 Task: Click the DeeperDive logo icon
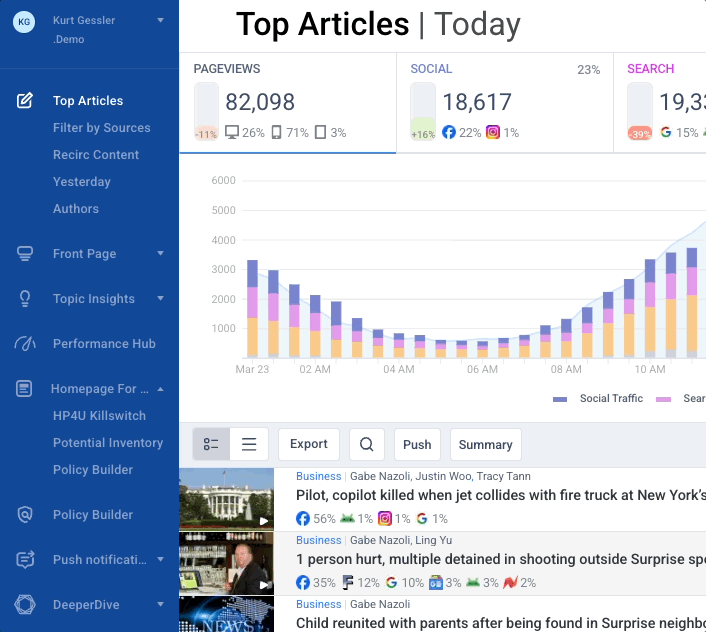tap(26, 605)
